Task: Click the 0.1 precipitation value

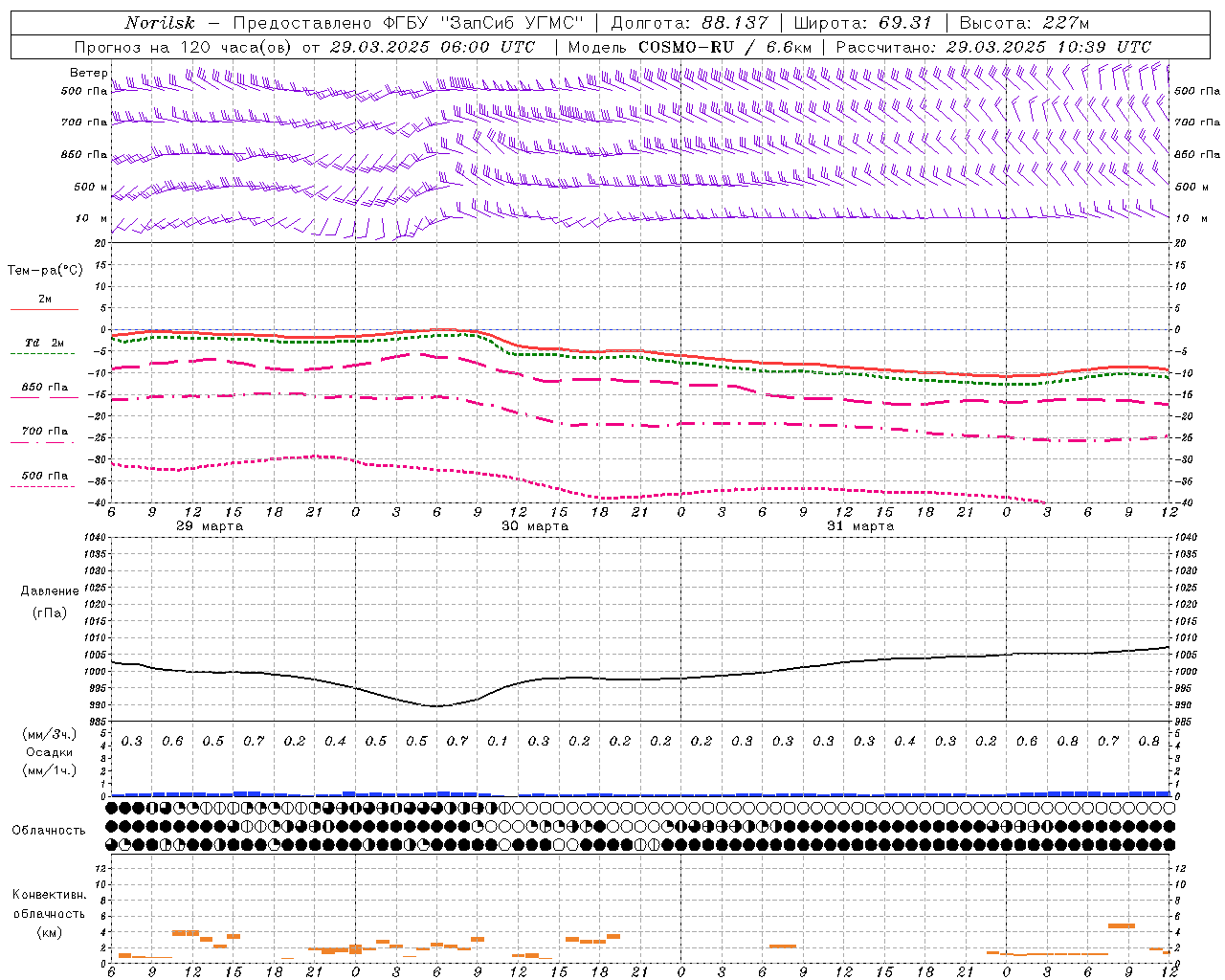Action: coord(498,741)
